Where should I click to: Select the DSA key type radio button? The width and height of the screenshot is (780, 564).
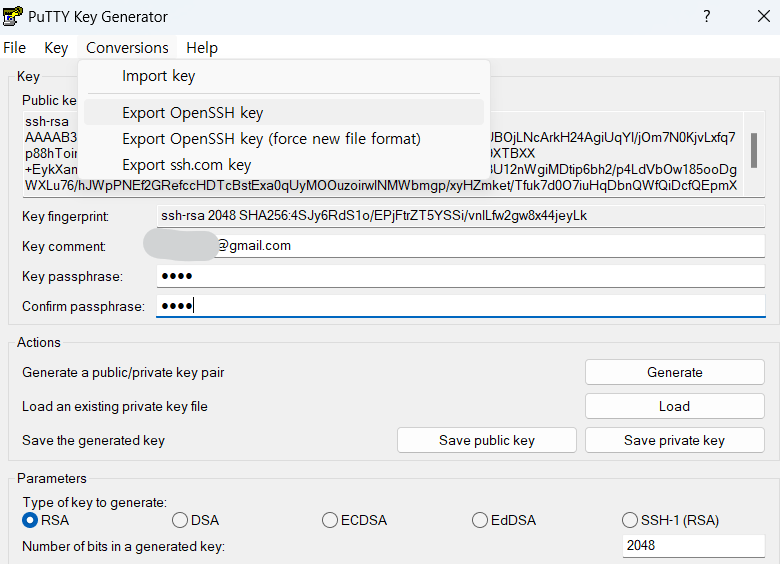[180, 520]
